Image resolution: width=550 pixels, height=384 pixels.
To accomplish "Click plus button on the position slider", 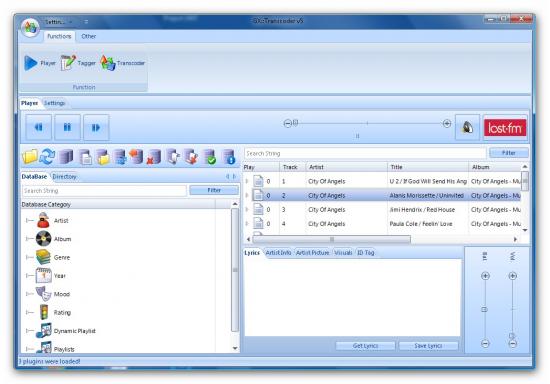I will click(447, 123).
